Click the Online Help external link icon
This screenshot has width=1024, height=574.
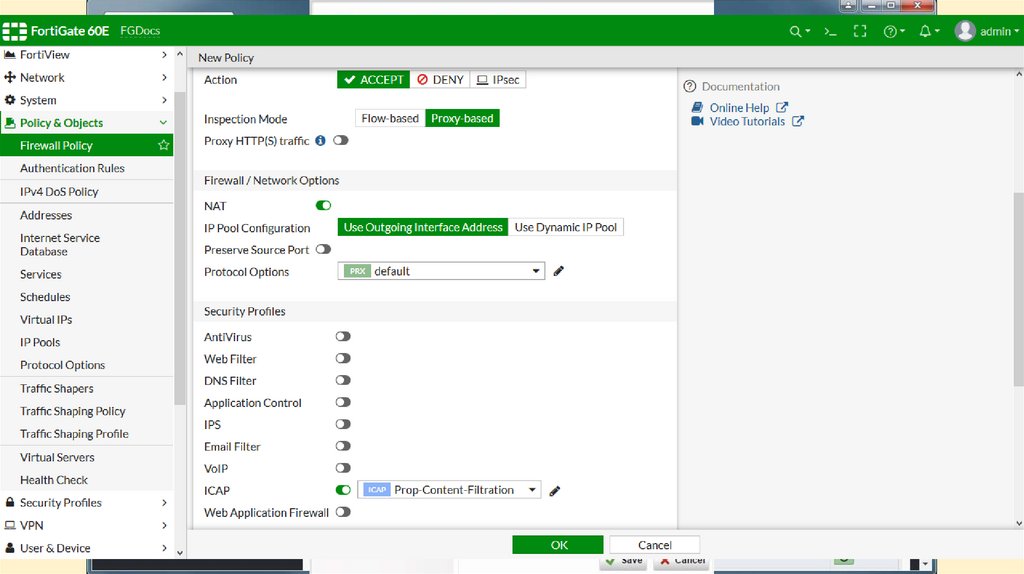[782, 107]
